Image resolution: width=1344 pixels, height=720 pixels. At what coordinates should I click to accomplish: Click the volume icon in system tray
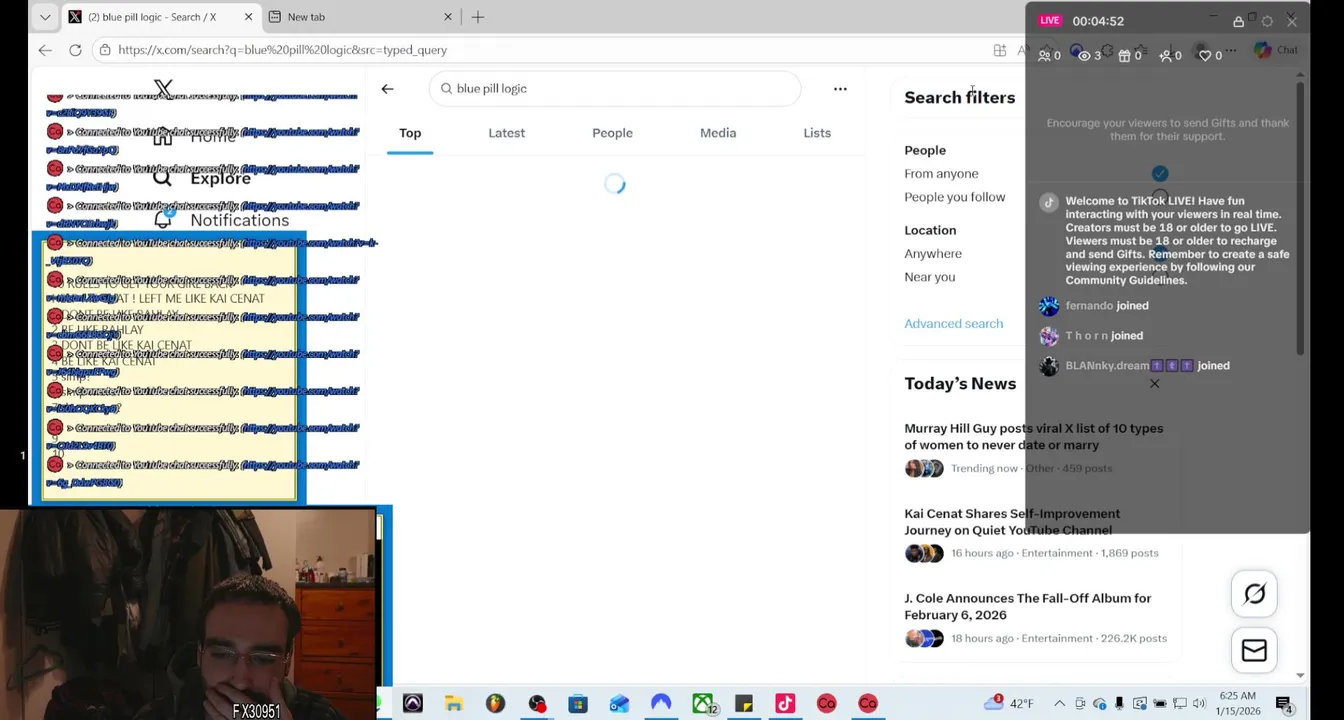tap(1199, 704)
